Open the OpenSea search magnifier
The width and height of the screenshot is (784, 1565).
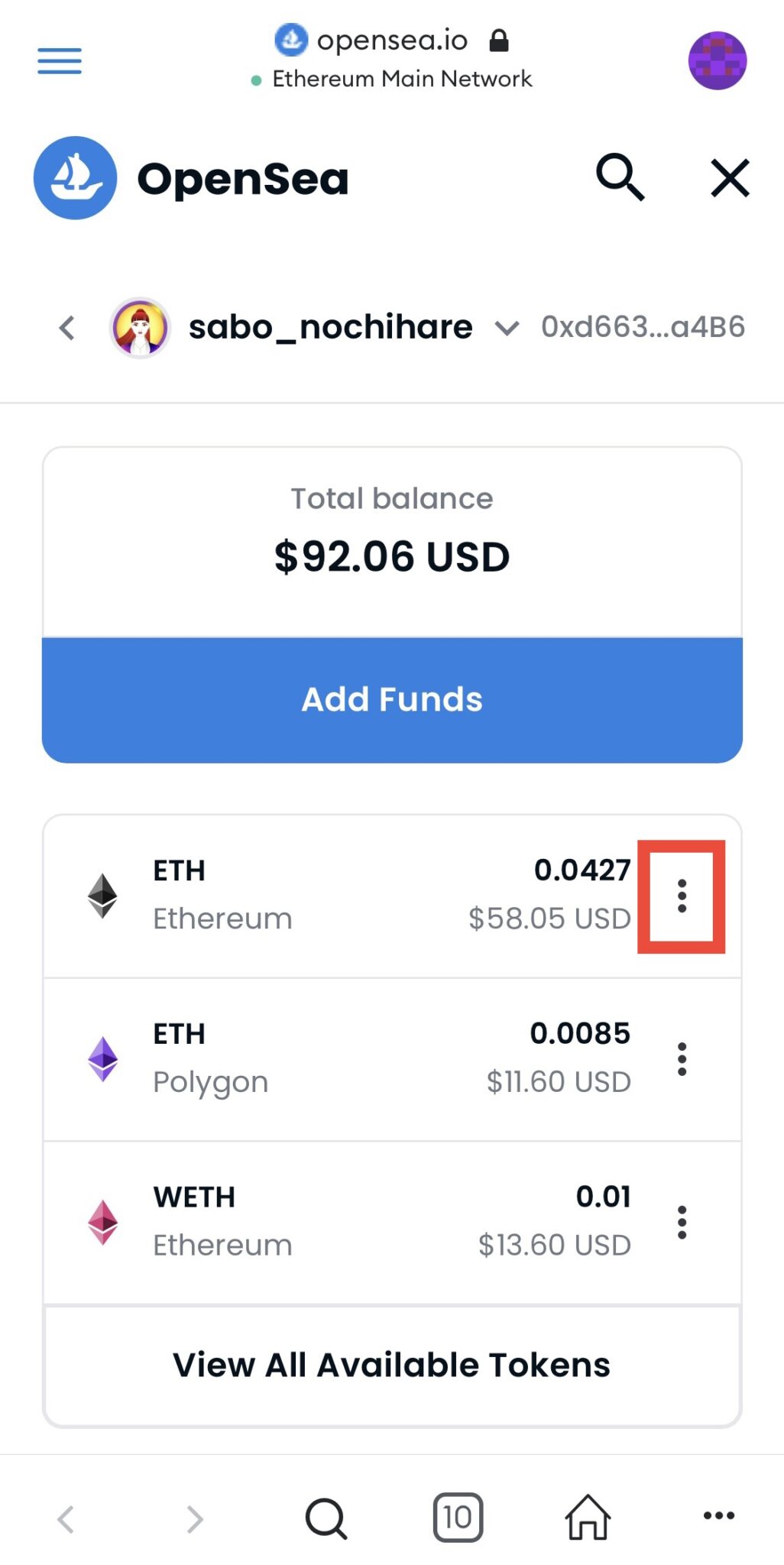pyautogui.click(x=620, y=177)
